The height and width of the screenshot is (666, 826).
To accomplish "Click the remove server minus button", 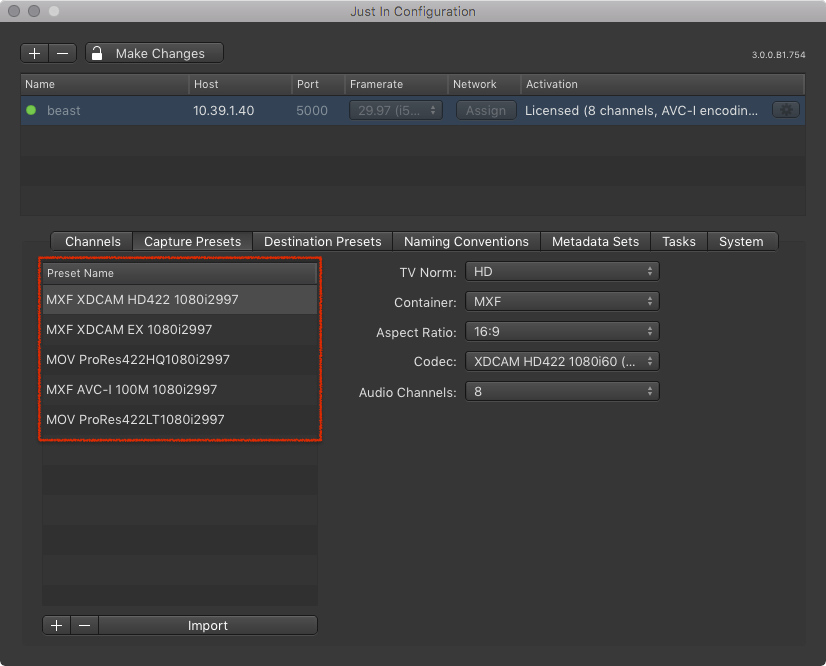I will point(63,53).
